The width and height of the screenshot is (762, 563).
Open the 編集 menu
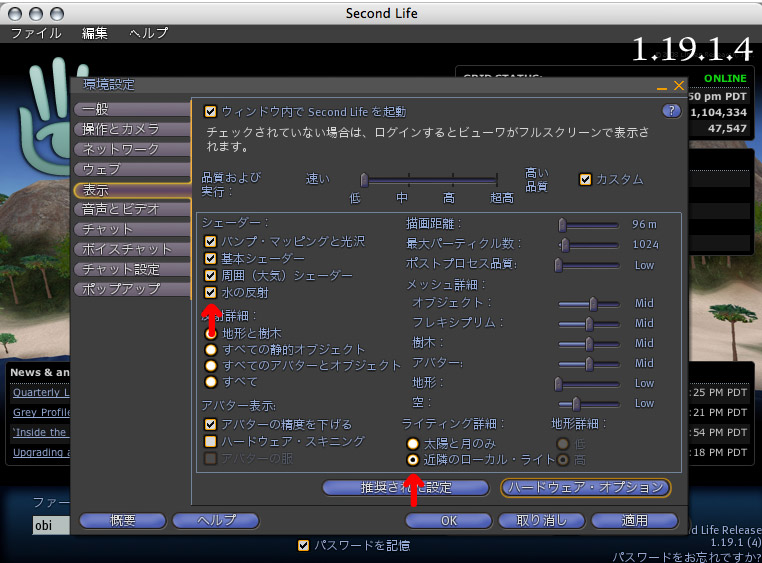(x=94, y=33)
